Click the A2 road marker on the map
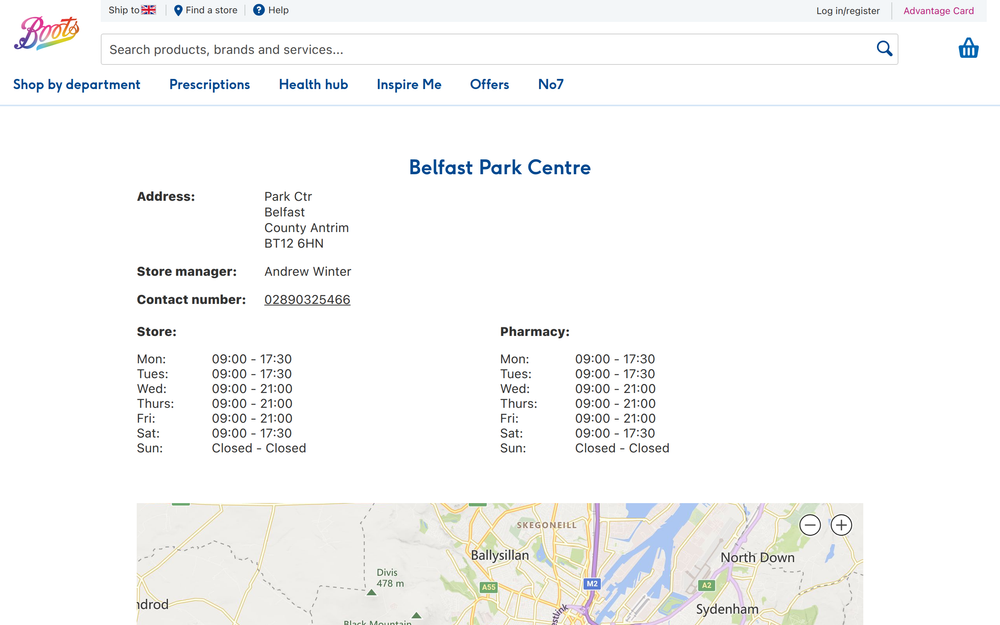Viewport: 1000px width, 625px height. 706,585
